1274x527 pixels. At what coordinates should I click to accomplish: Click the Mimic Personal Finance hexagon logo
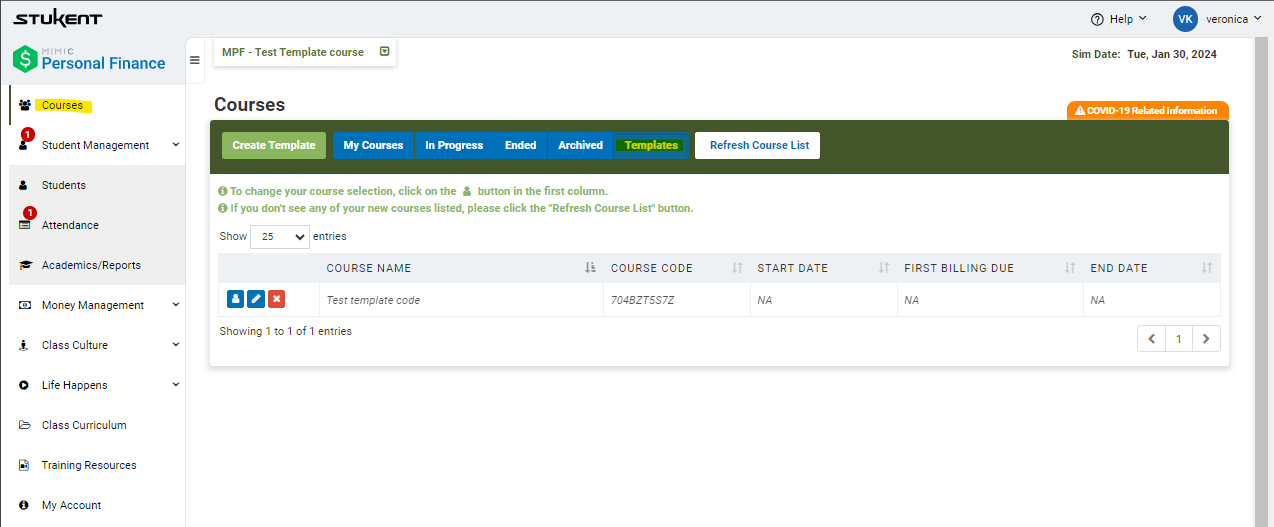tap(25, 59)
